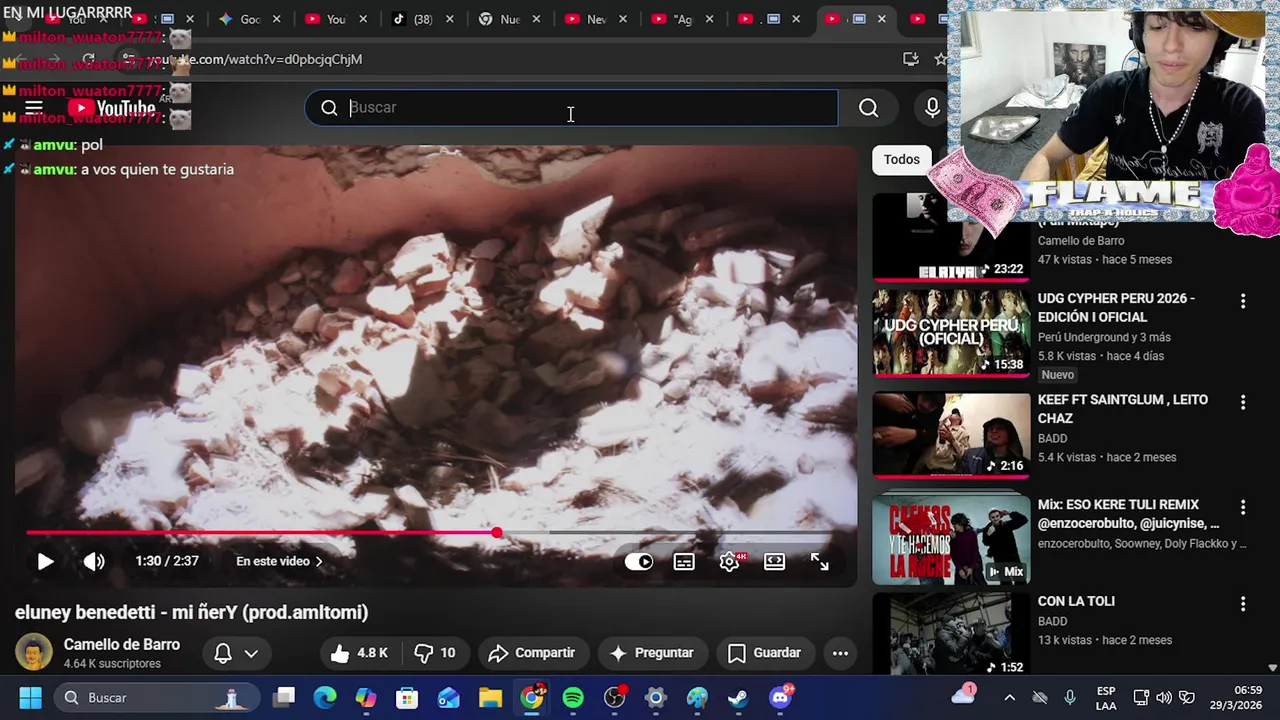
Task: Start voice search with microphone icon
Action: click(x=932, y=108)
